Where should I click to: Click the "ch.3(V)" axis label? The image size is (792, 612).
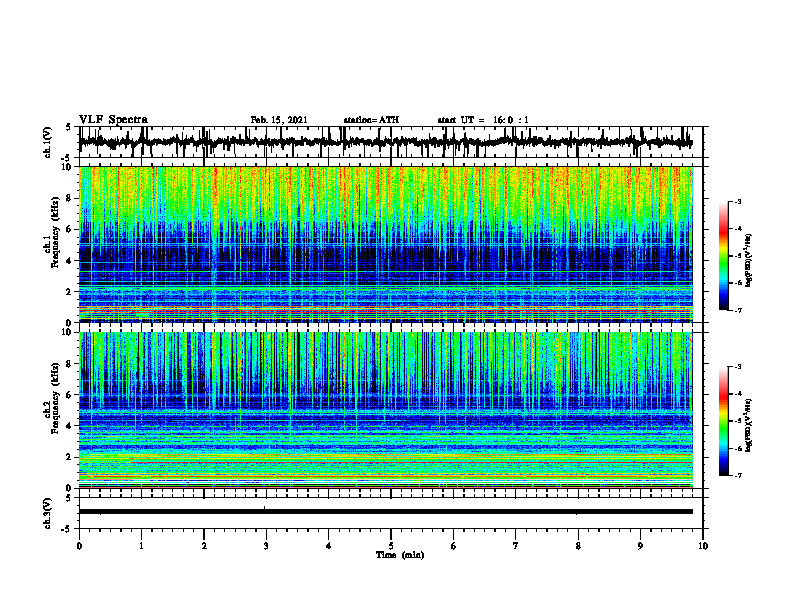[x=48, y=513]
